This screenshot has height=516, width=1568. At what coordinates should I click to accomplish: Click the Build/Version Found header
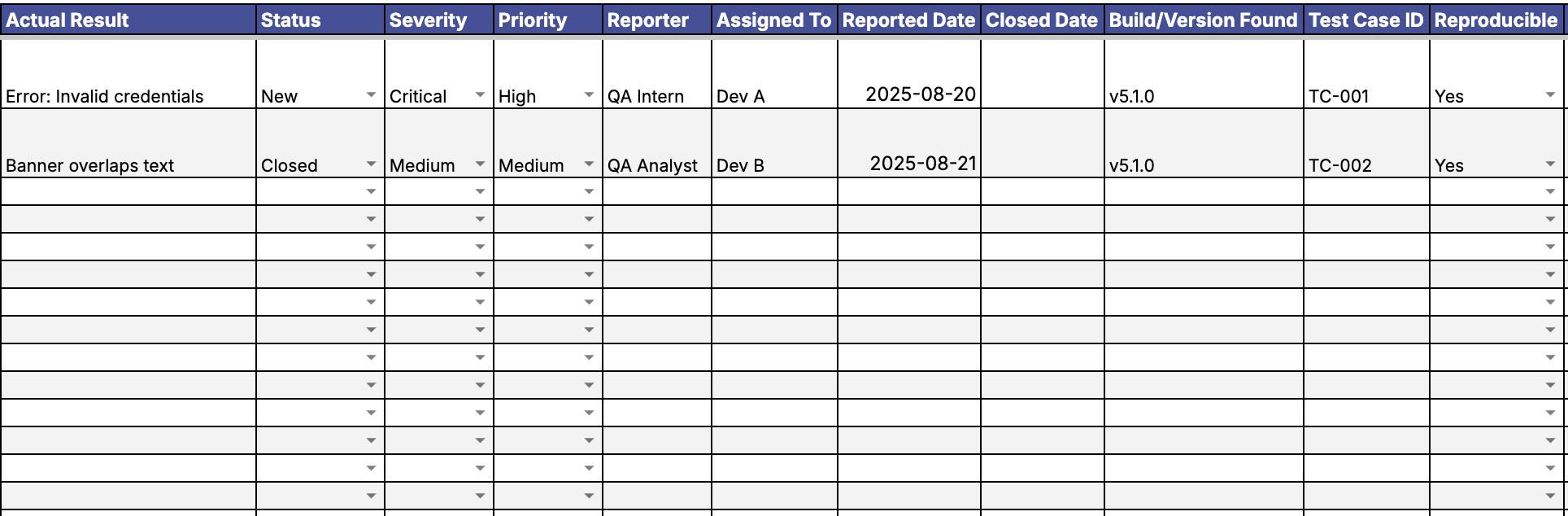click(x=1203, y=20)
